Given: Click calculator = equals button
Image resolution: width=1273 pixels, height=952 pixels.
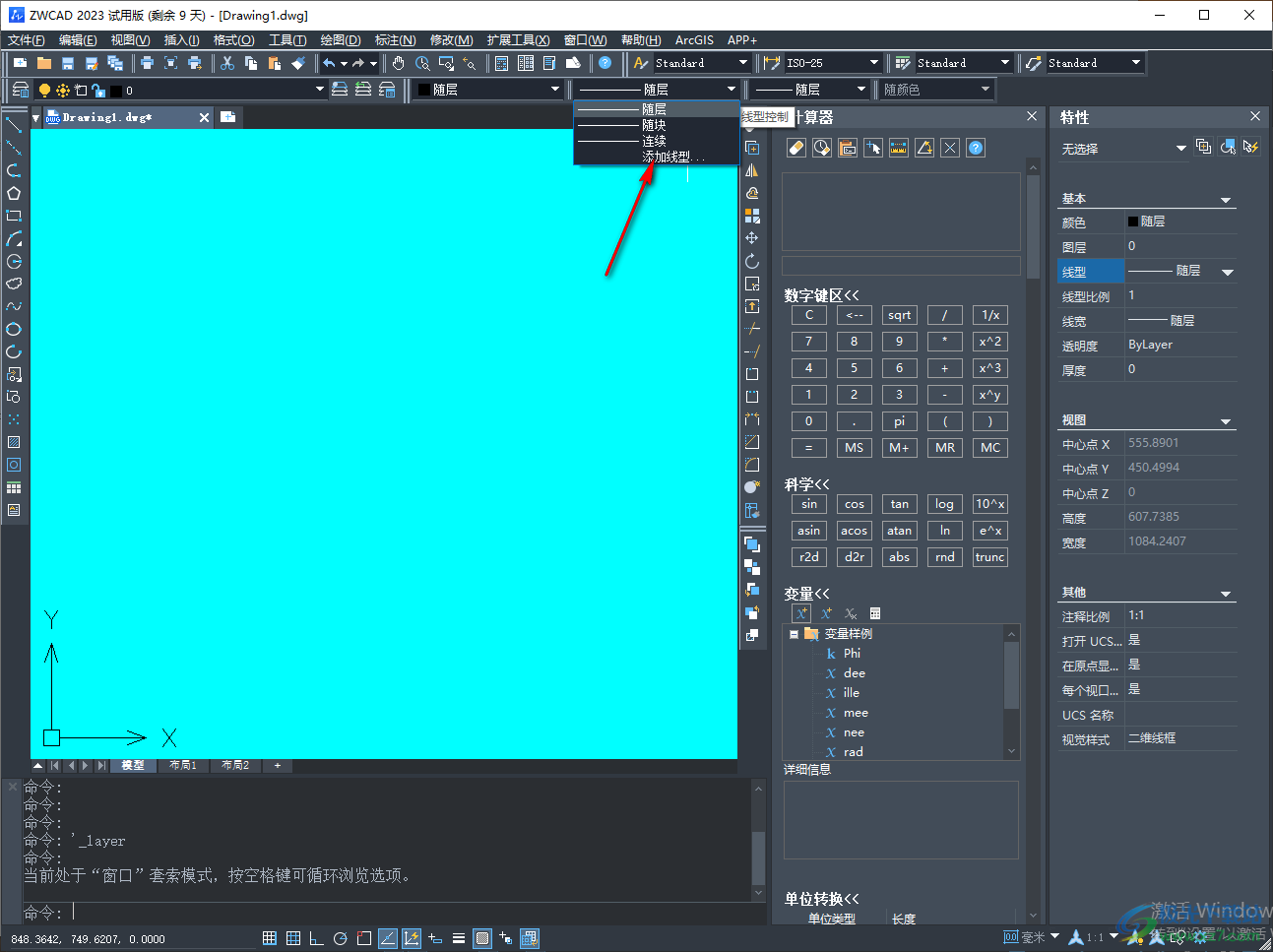Looking at the screenshot, I should 808,448.
